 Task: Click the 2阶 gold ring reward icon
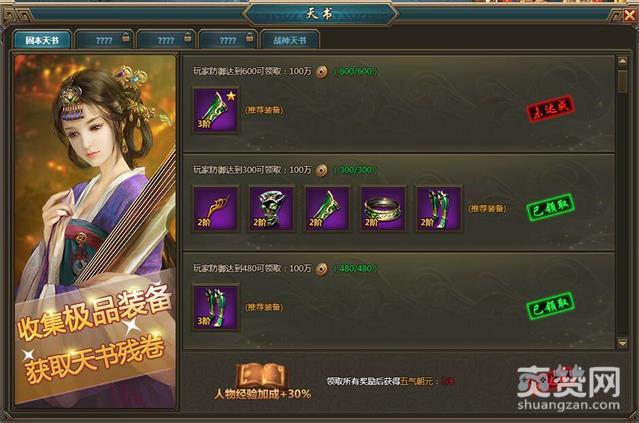pos(383,209)
